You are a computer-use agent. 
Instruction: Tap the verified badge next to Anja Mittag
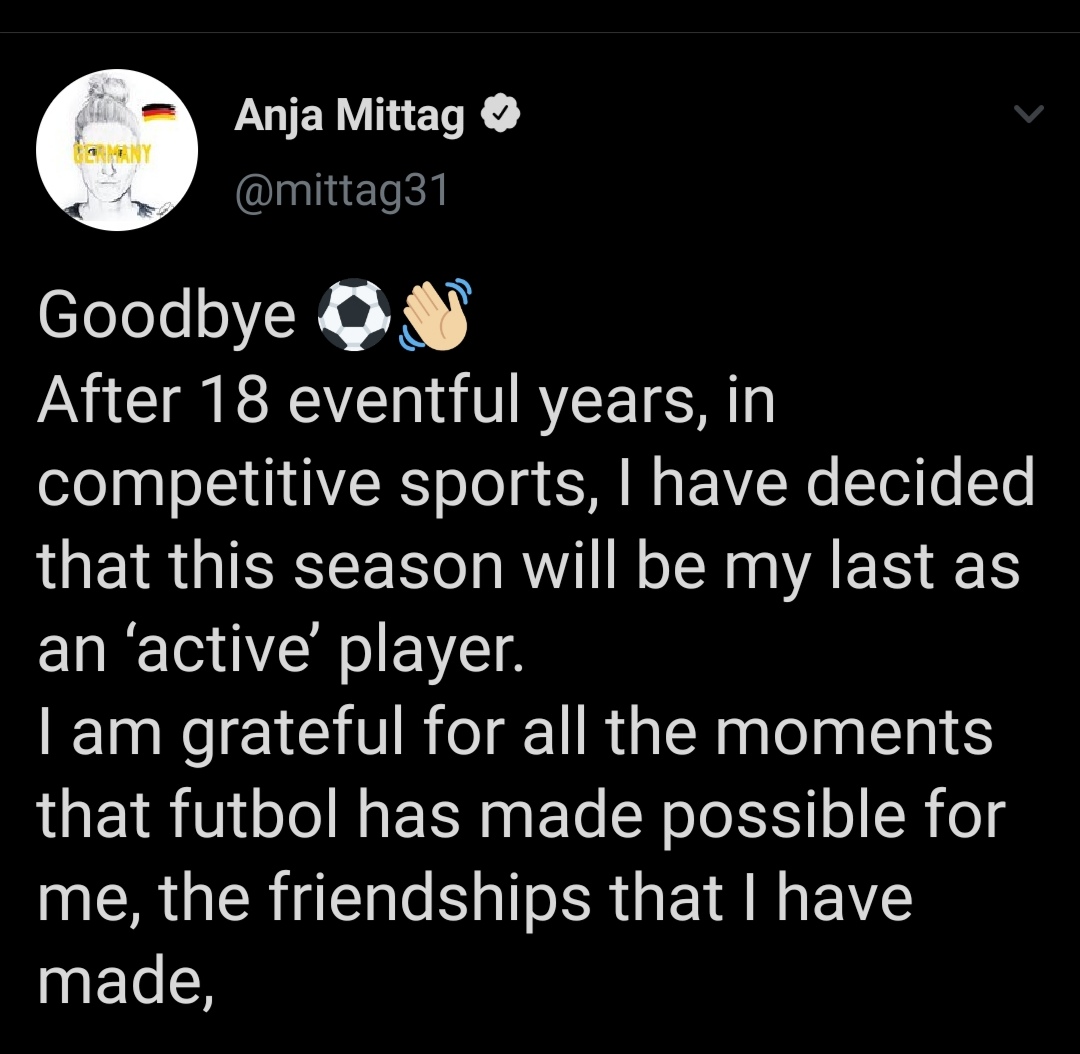point(500,114)
